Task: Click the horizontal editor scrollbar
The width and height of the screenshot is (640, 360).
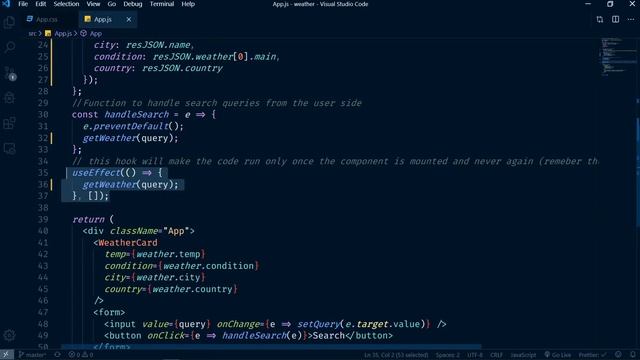Action: pos(271,347)
